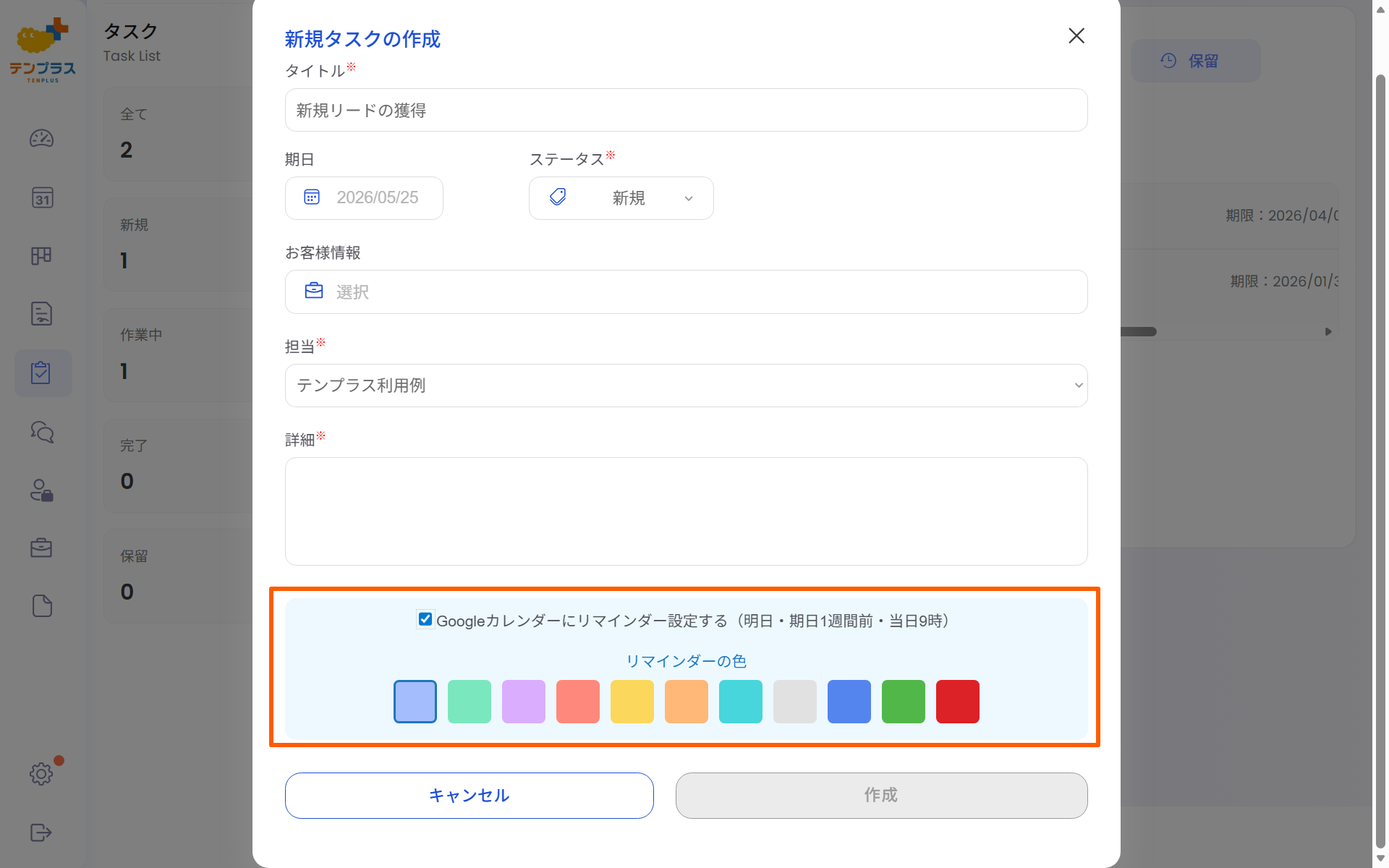Select the green reminder color
The height and width of the screenshot is (868, 1389).
[904, 702]
